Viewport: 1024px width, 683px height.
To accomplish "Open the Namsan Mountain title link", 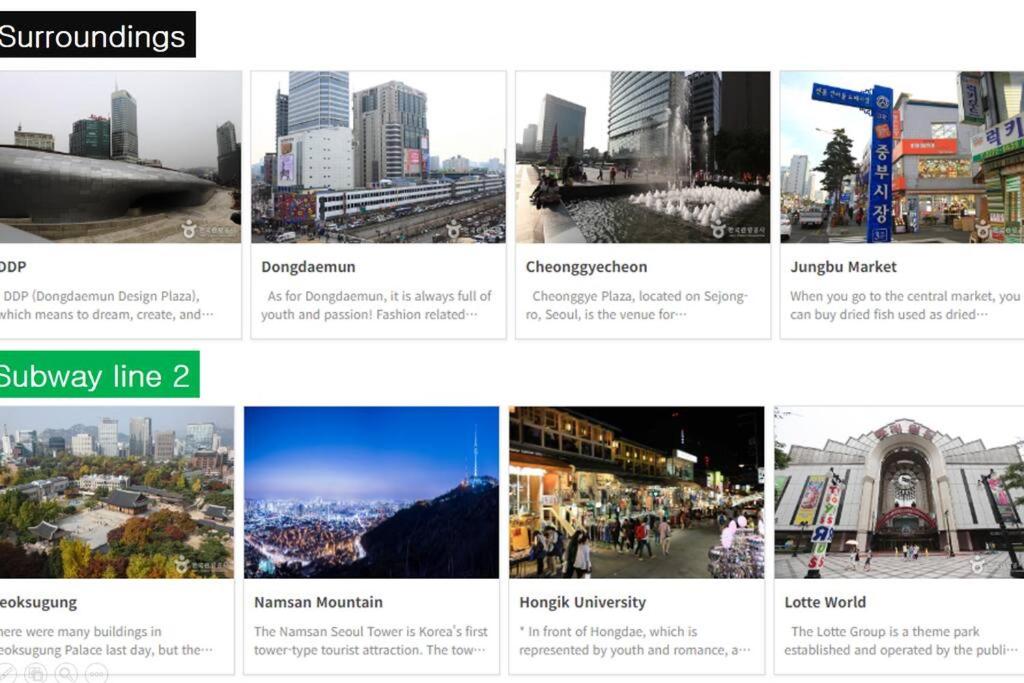I will pos(319,602).
